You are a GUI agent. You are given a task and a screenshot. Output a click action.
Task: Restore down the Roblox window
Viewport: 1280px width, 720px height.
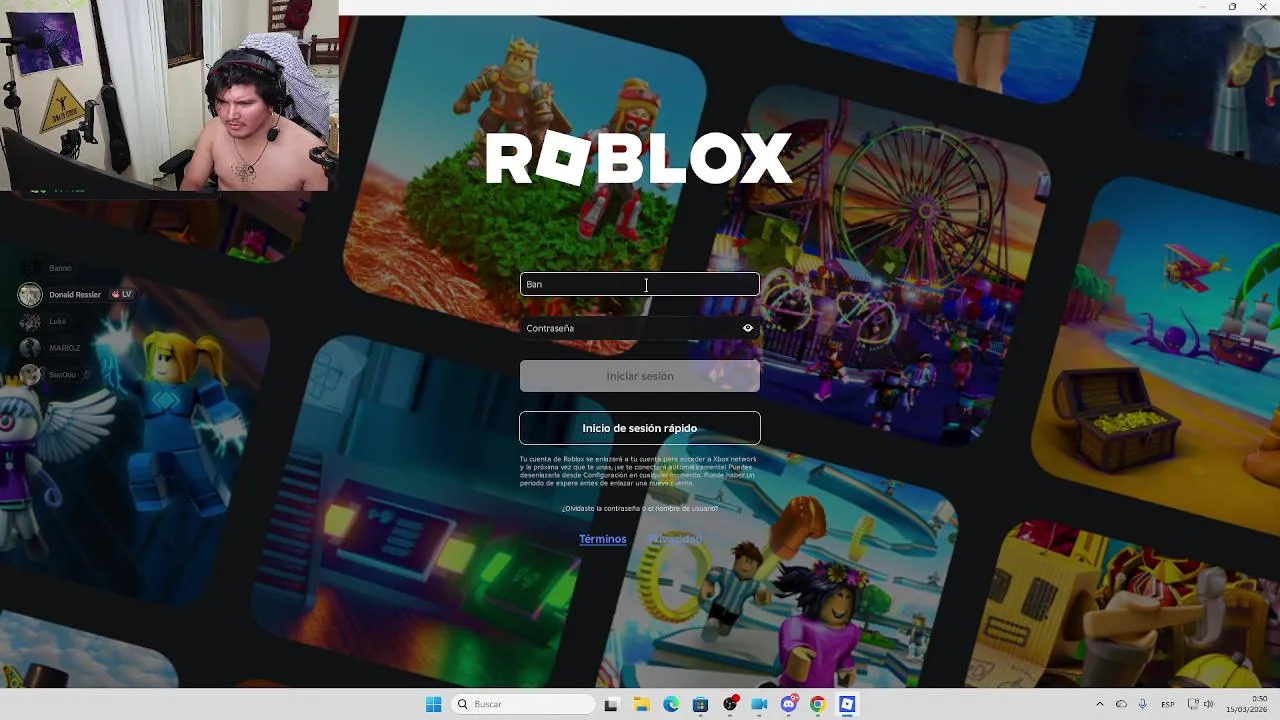click(x=1232, y=7)
